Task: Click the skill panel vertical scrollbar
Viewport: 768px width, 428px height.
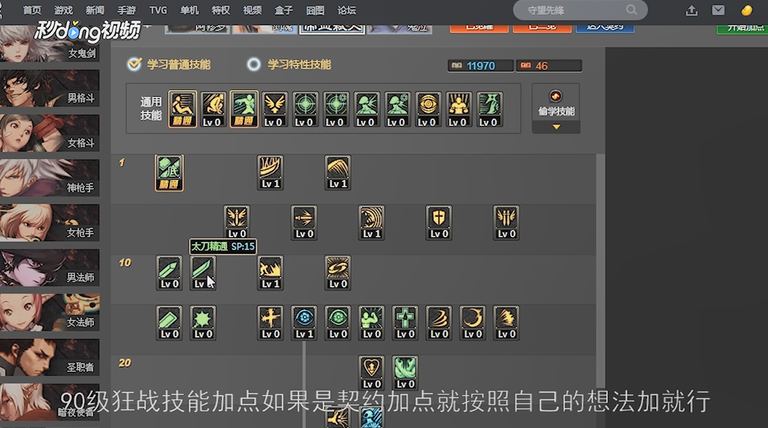Action: tap(600, 271)
